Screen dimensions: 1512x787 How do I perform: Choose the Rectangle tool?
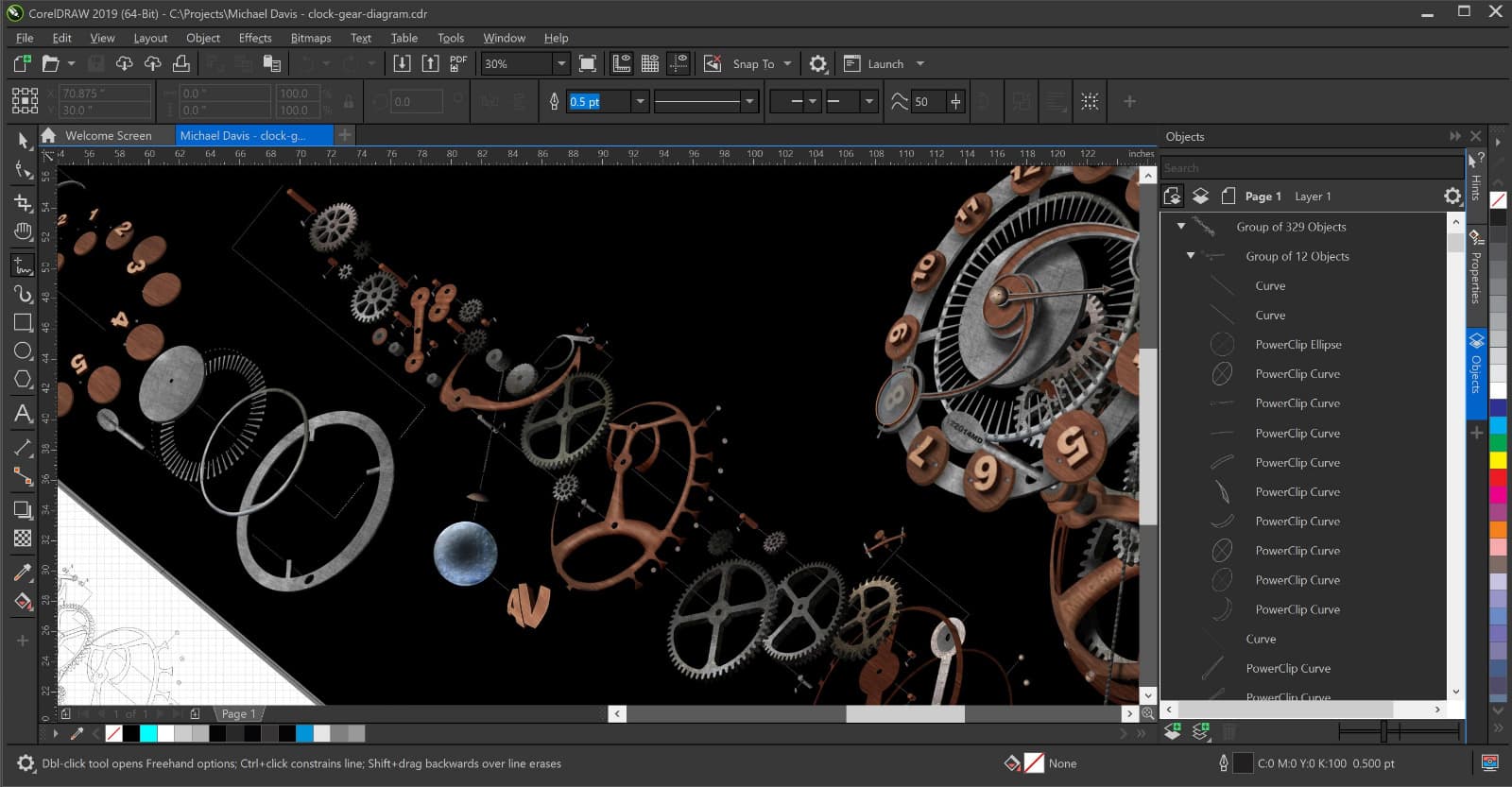coord(23,322)
